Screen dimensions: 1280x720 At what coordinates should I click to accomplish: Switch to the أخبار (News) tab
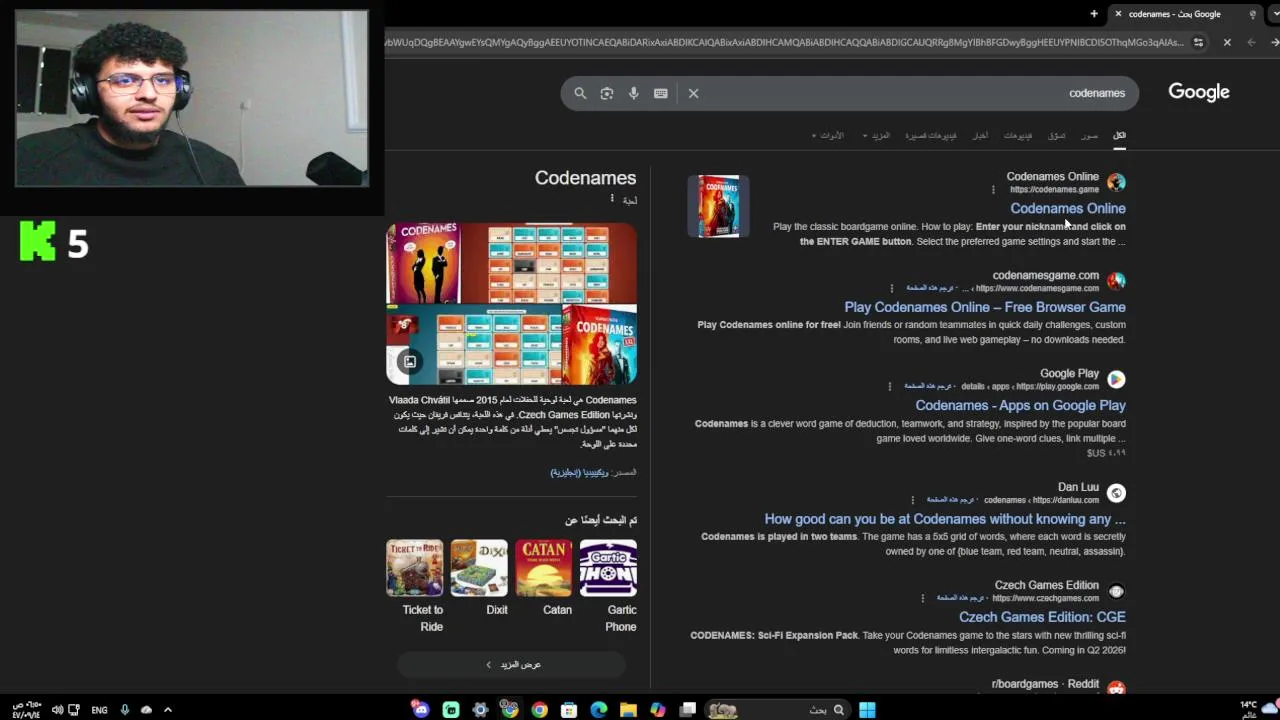coord(981,135)
